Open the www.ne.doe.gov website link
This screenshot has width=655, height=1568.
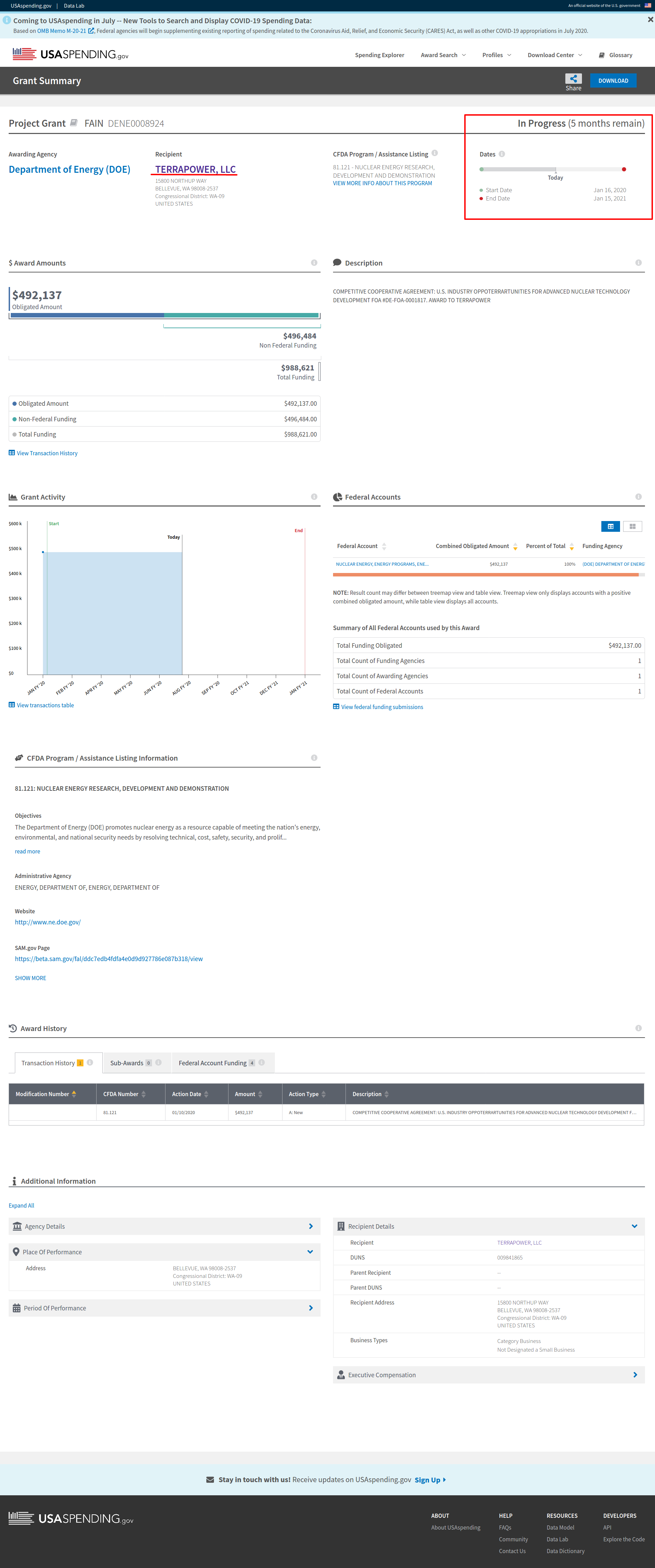click(x=47, y=922)
